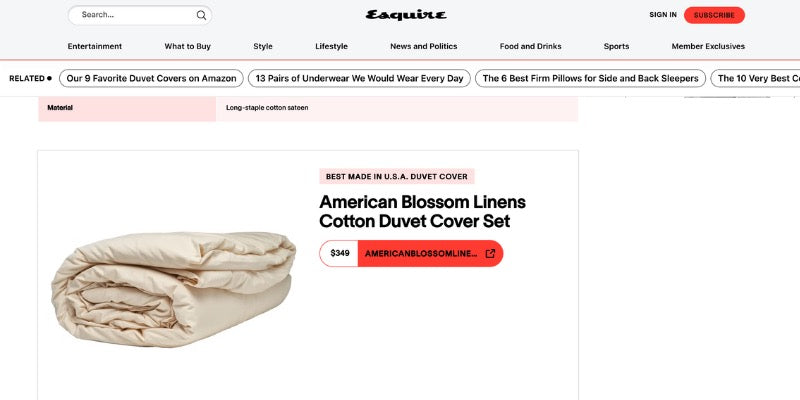Image resolution: width=800 pixels, height=400 pixels.
Task: Click the search magnifying glass icon
Action: (x=201, y=15)
